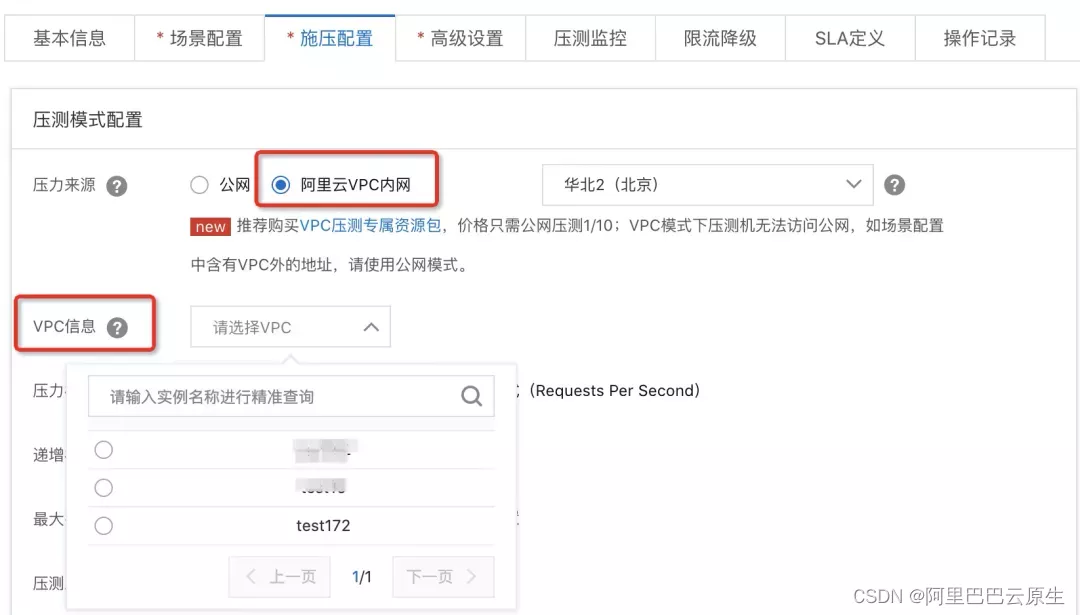1080x615 pixels.
Task: Click the instance name search field
Action: pyautogui.click(x=291, y=396)
